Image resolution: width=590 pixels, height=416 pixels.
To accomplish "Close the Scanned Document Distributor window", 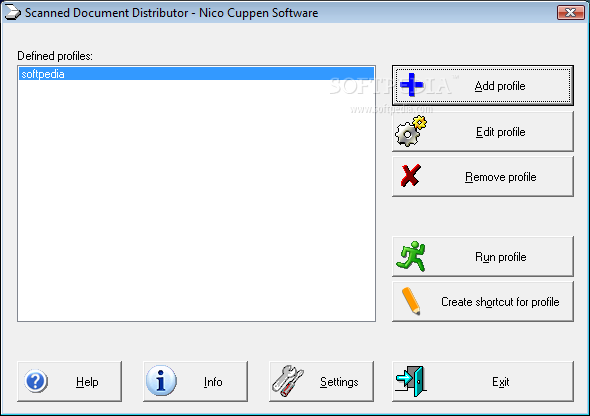I will [570, 12].
